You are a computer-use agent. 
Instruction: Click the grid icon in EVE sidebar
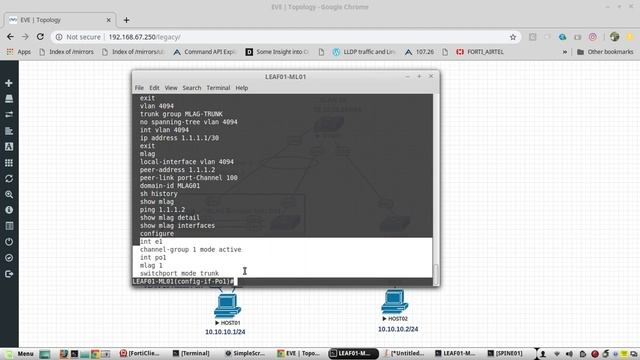(x=9, y=162)
